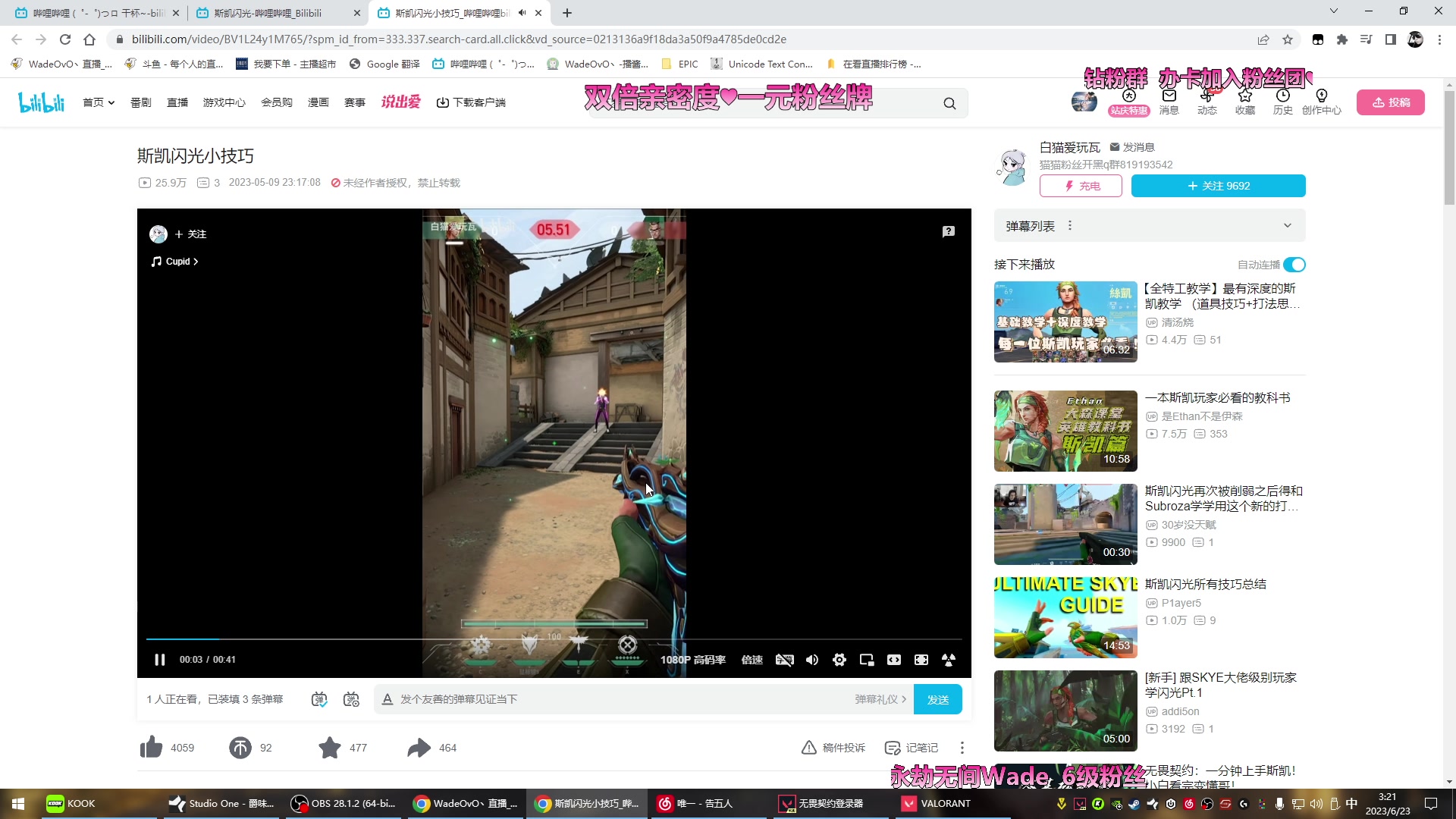This screenshot has width=1456, height=819.
Task: Open 斯凯闪光所有技巧总结 video thumbnail
Action: pos(1065,617)
